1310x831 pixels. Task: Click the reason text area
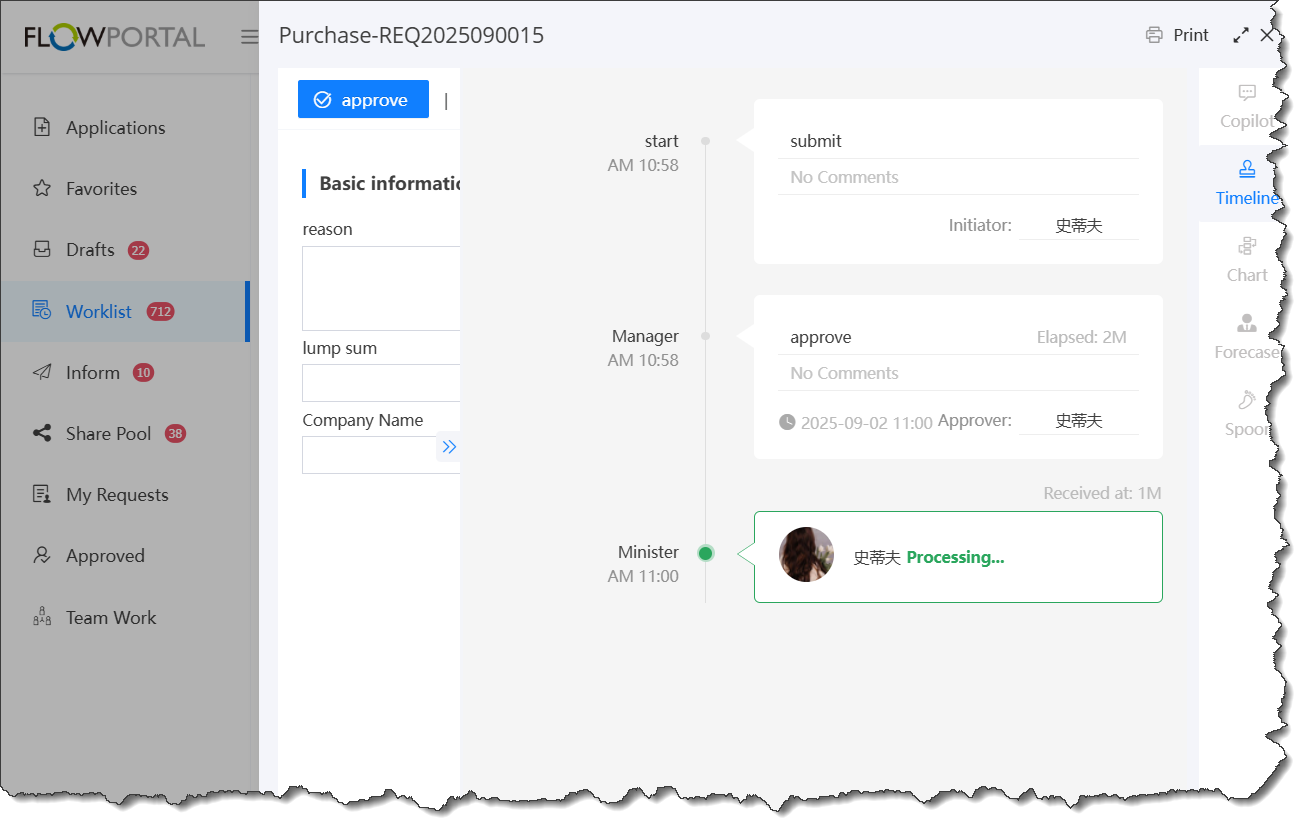pyautogui.click(x=381, y=288)
